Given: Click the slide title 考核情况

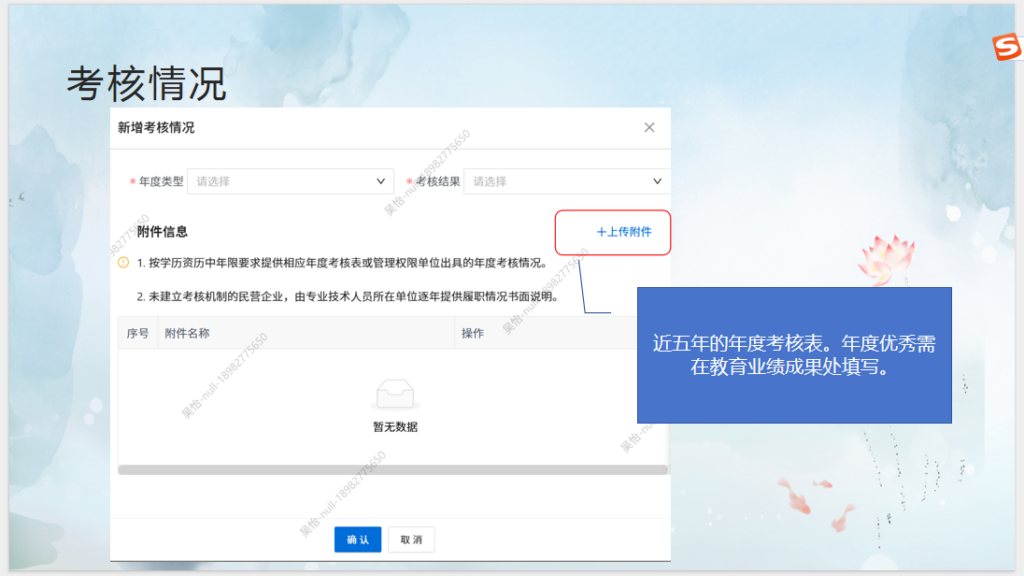Looking at the screenshot, I should [146, 84].
